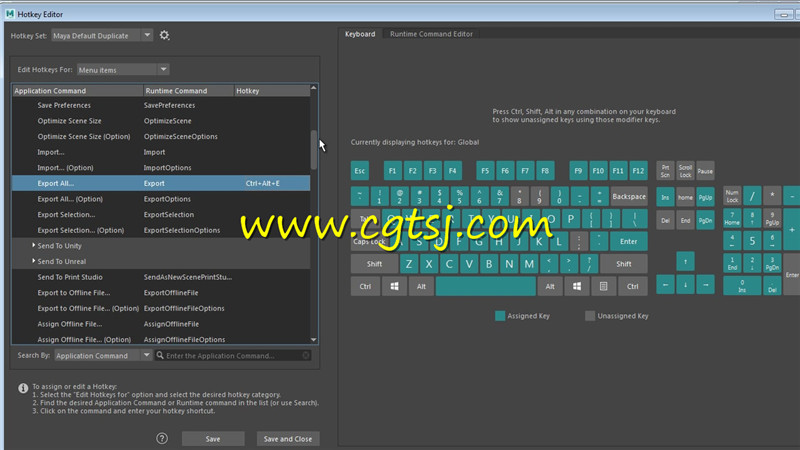The width and height of the screenshot is (800, 450).
Task: Select Optimize Scene Size (Option) row
Action: point(161,136)
